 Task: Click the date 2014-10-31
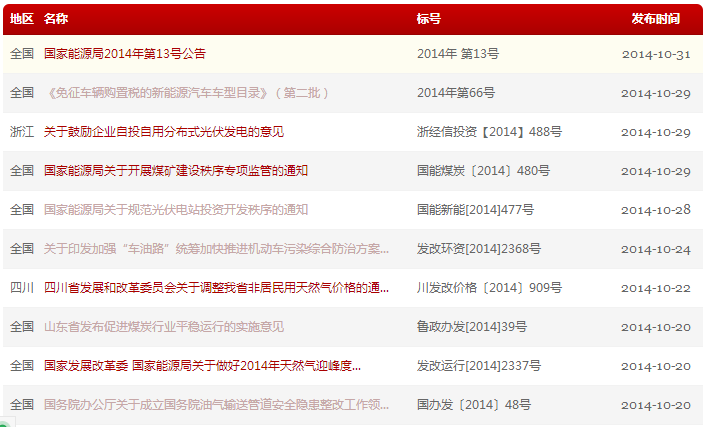tap(655, 53)
